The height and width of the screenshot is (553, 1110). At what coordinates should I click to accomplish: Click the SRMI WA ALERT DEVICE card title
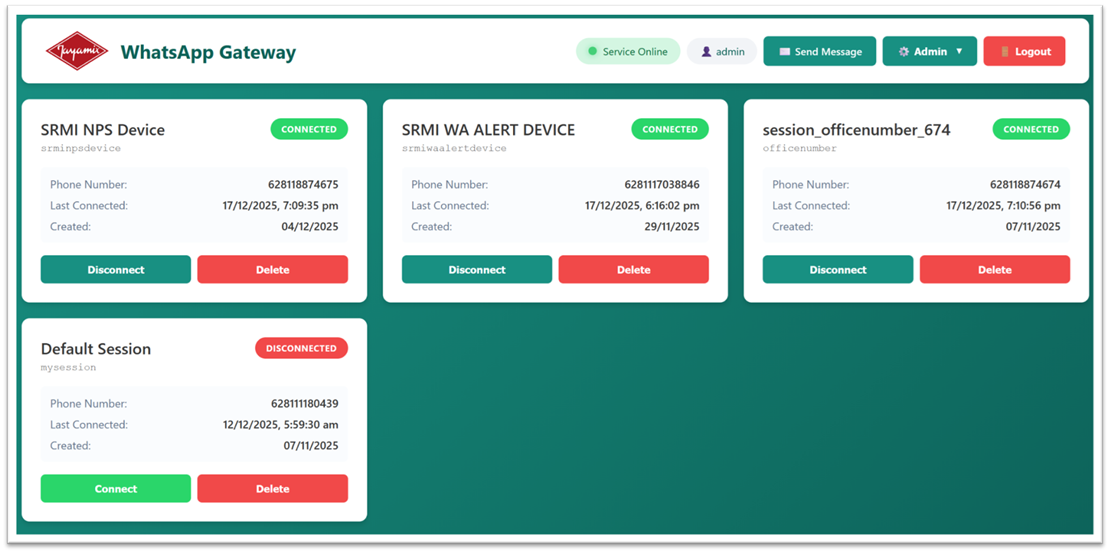click(x=488, y=130)
